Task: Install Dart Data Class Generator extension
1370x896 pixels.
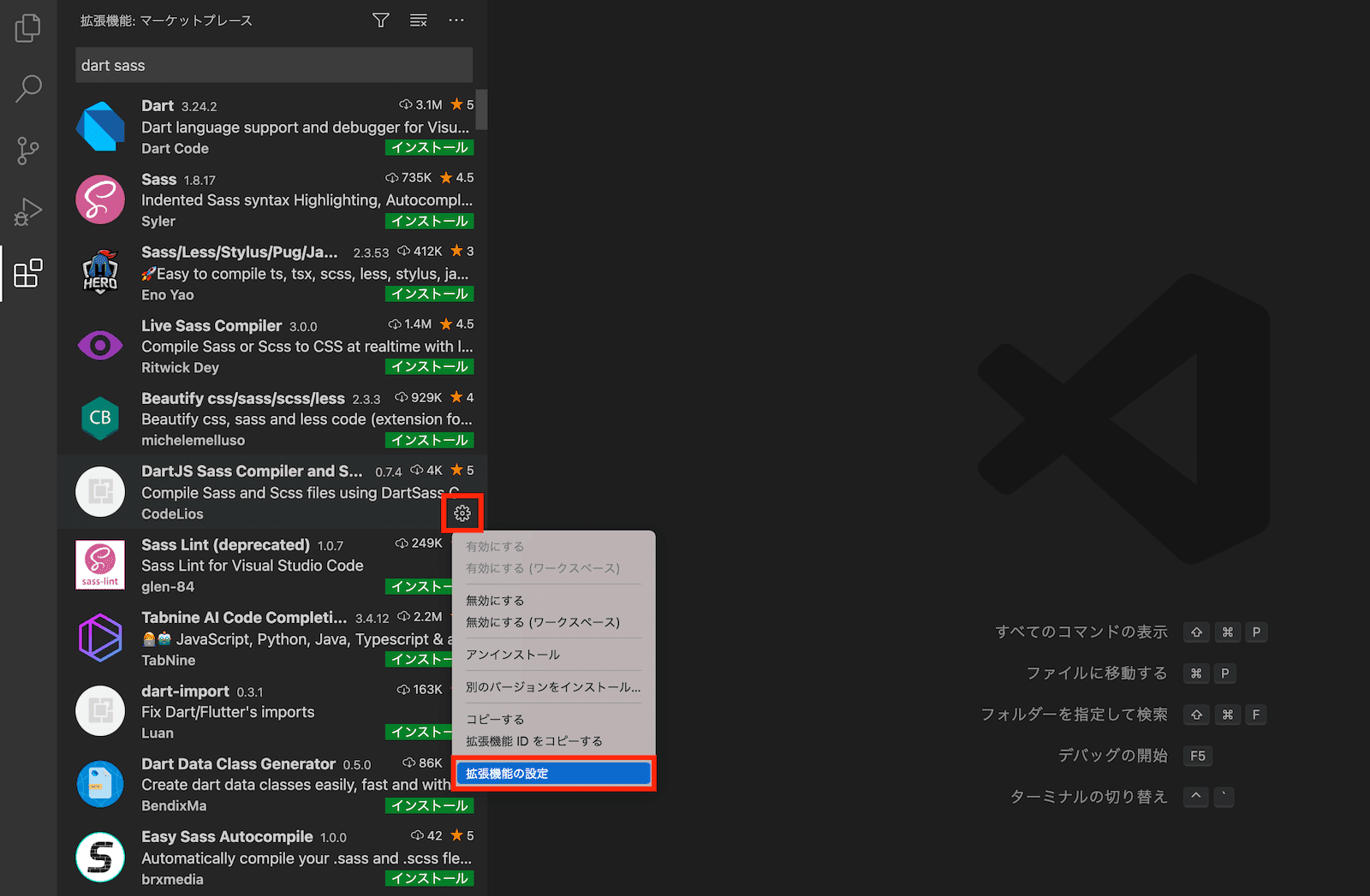Action: 430,805
